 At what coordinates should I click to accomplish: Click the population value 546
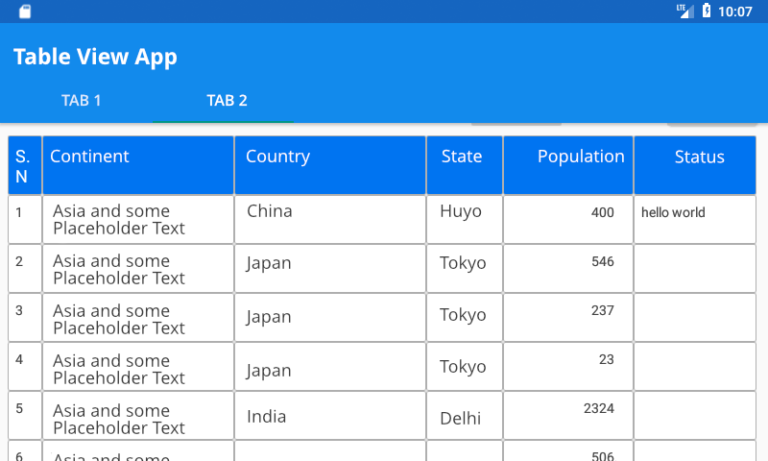[x=602, y=261]
